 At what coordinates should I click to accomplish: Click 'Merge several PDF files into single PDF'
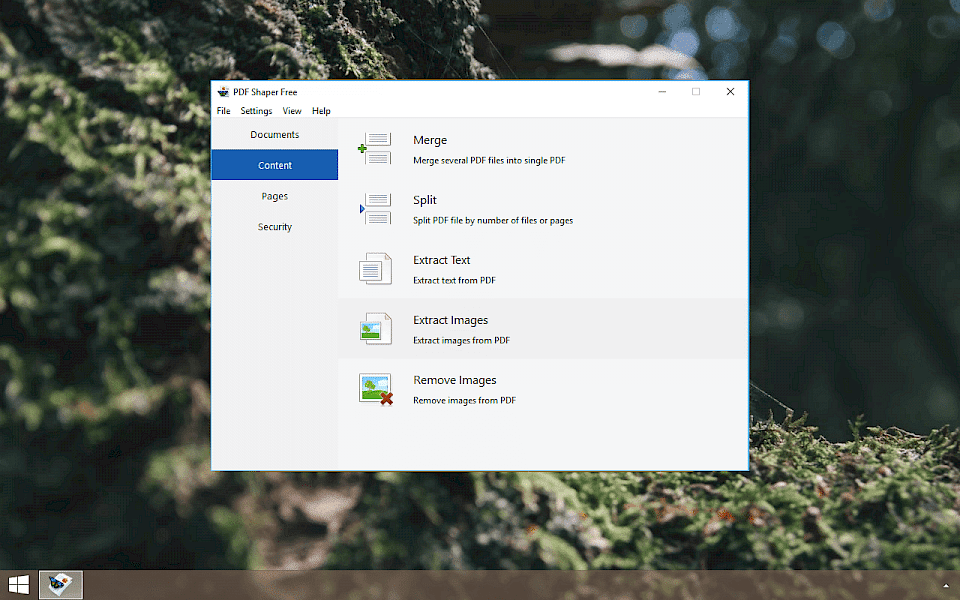point(489,160)
